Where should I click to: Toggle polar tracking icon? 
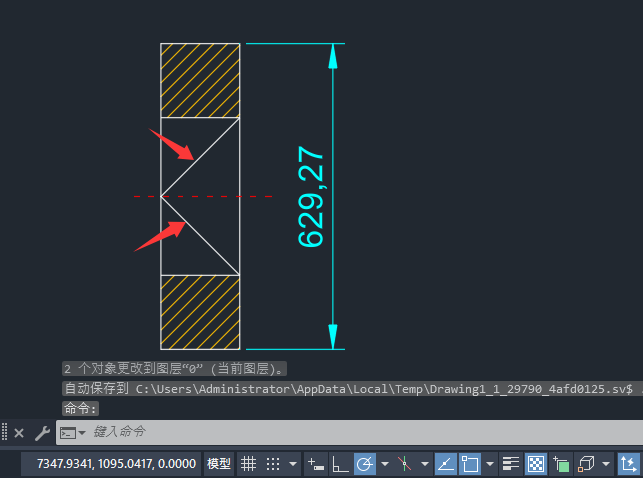(x=365, y=464)
